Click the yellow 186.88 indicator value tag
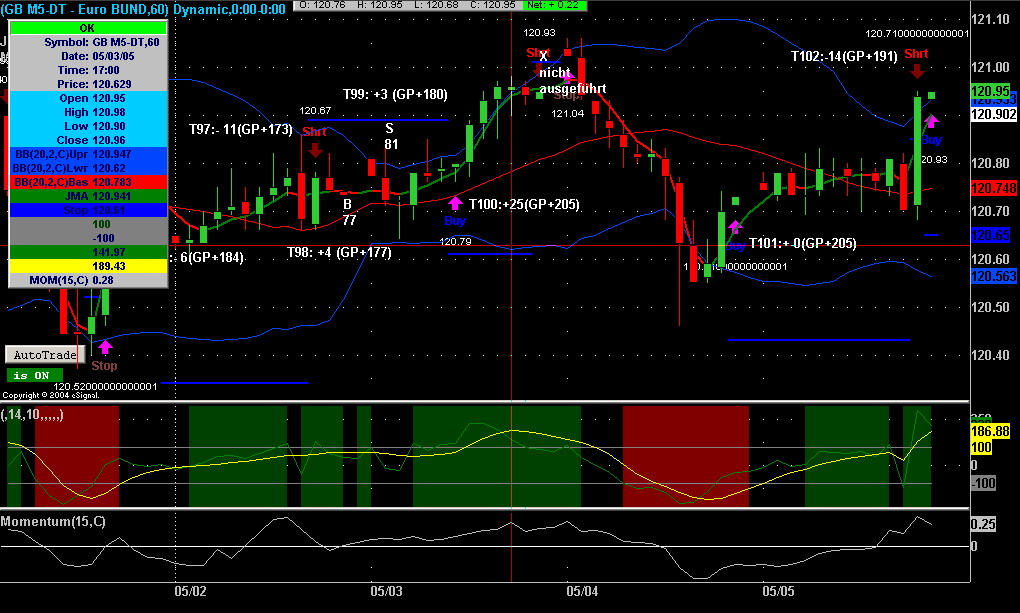Viewport: 1020px width, 613px height. pyautogui.click(x=990, y=431)
